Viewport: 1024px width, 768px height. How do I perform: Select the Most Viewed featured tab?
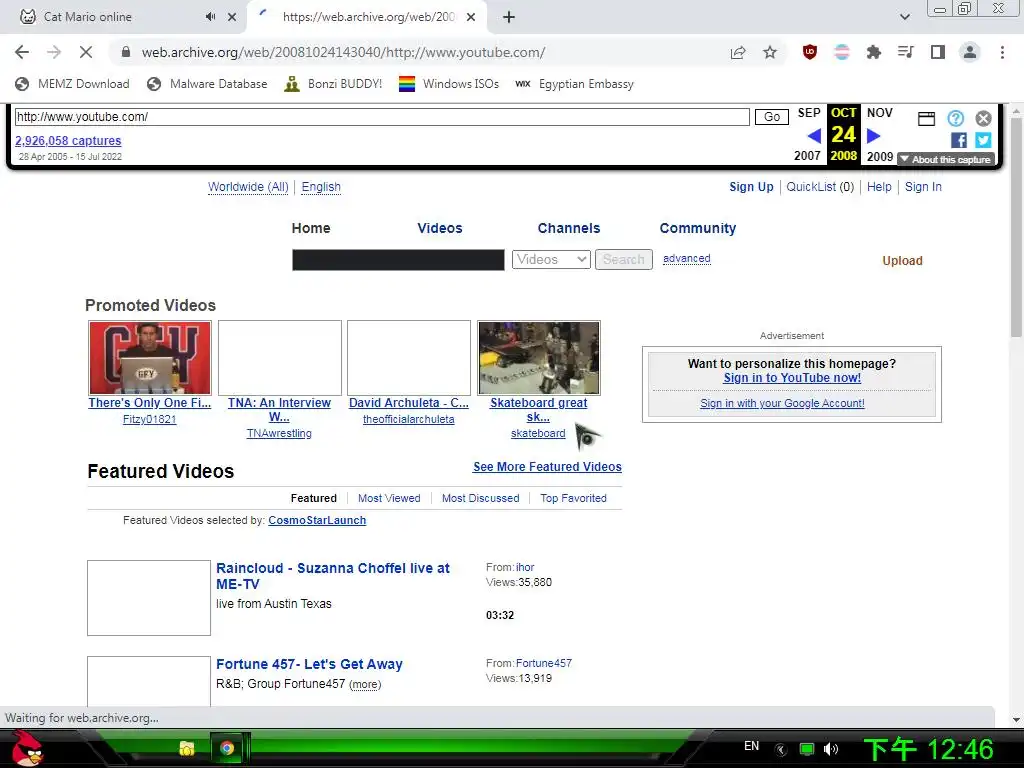pyautogui.click(x=389, y=498)
